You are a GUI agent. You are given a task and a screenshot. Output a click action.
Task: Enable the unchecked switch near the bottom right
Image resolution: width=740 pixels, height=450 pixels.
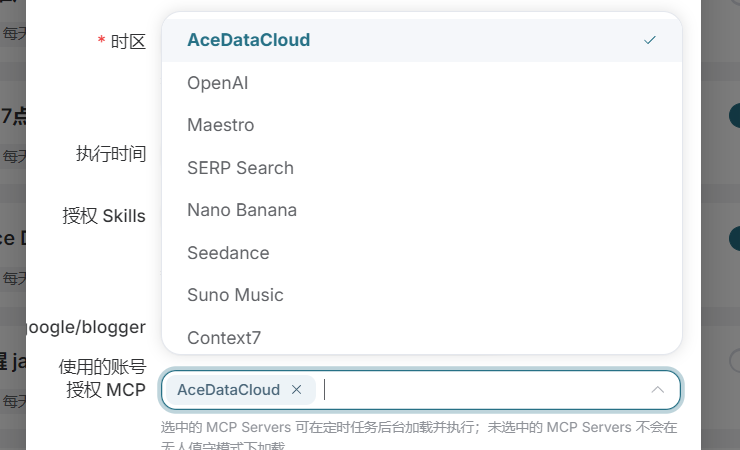[734, 361]
